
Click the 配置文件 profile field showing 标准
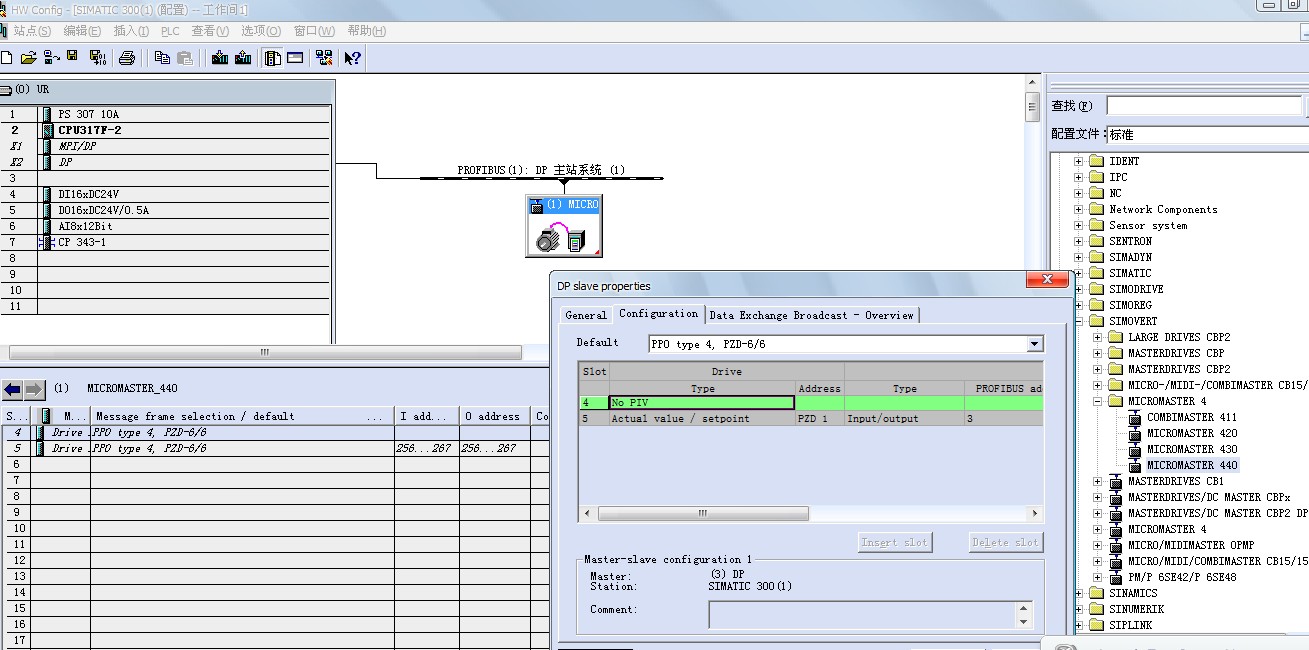point(1206,134)
